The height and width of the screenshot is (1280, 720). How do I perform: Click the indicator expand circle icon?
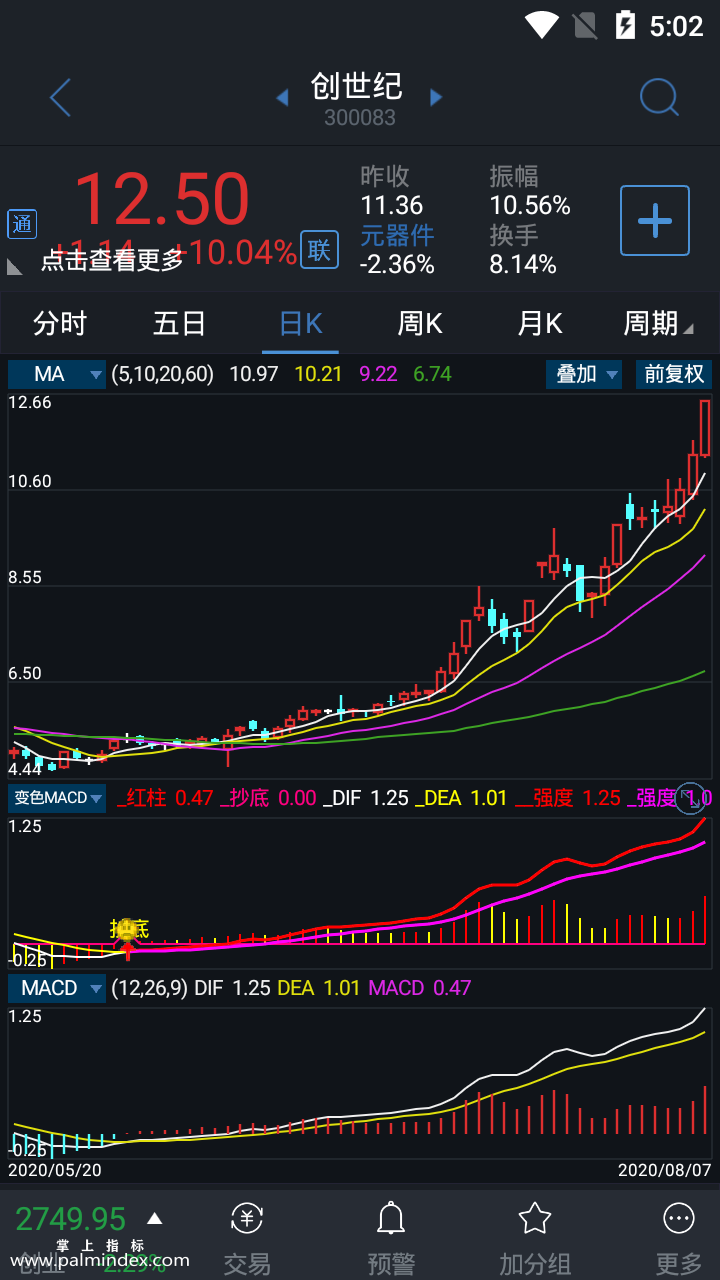coord(691,797)
